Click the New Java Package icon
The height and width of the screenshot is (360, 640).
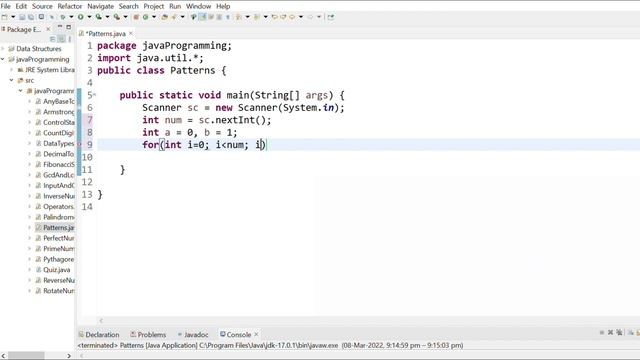click(x=136, y=17)
